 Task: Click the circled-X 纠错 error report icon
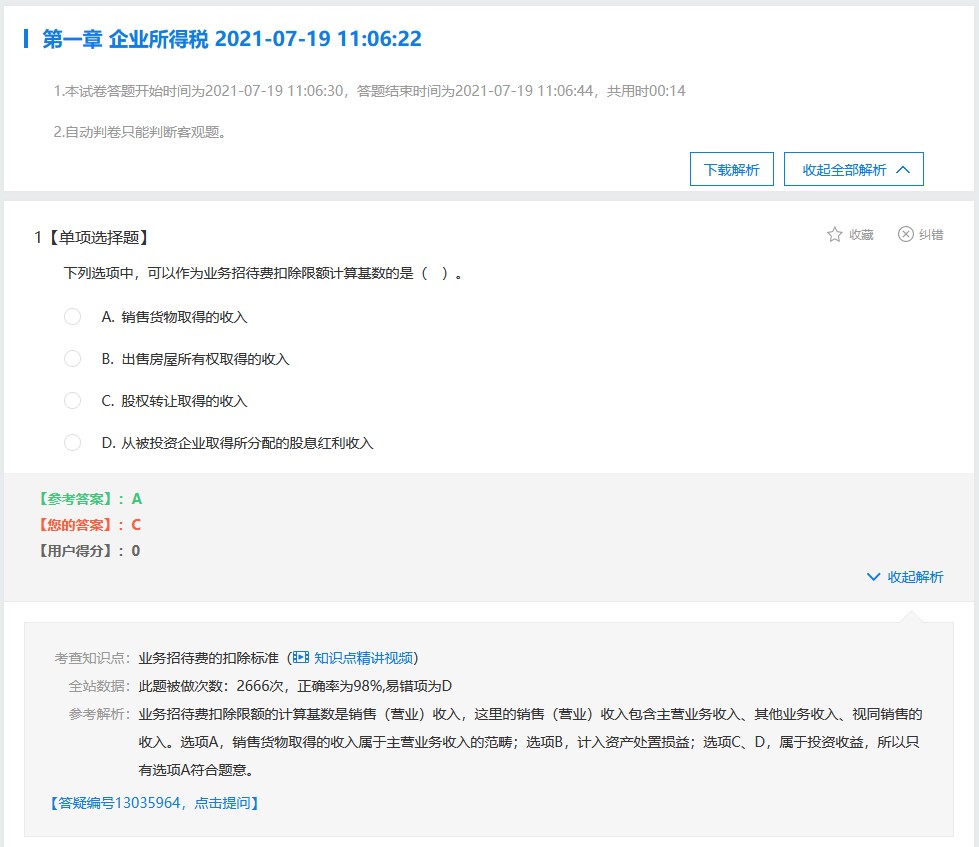point(906,234)
